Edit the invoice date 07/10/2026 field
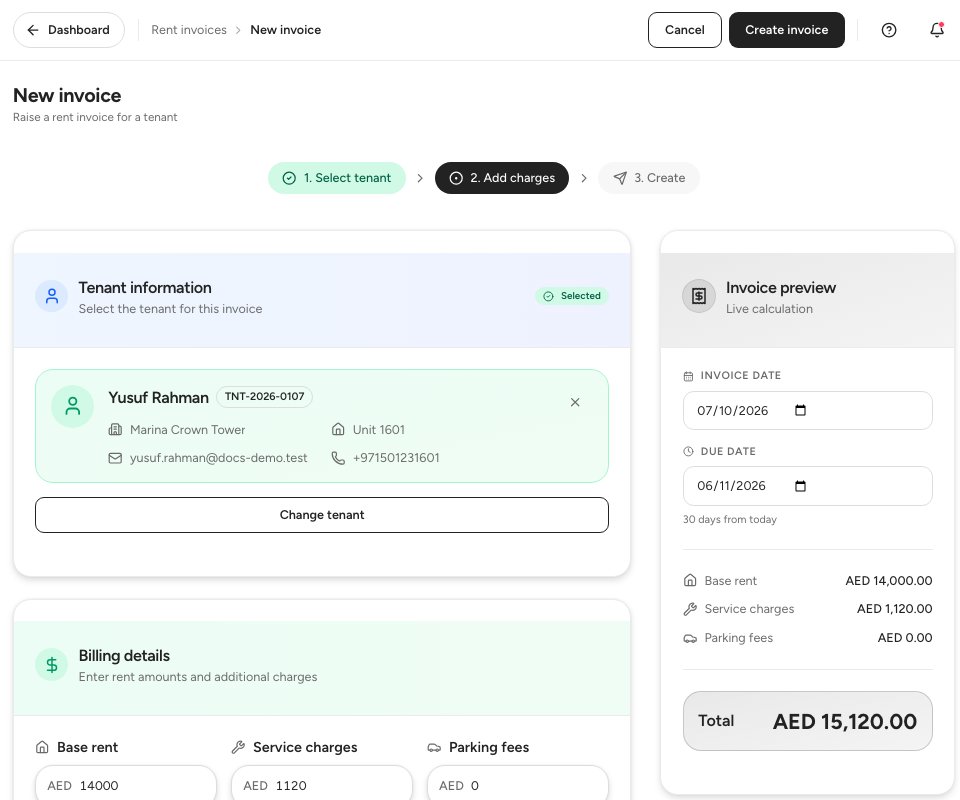The width and height of the screenshot is (960, 800). click(x=808, y=411)
